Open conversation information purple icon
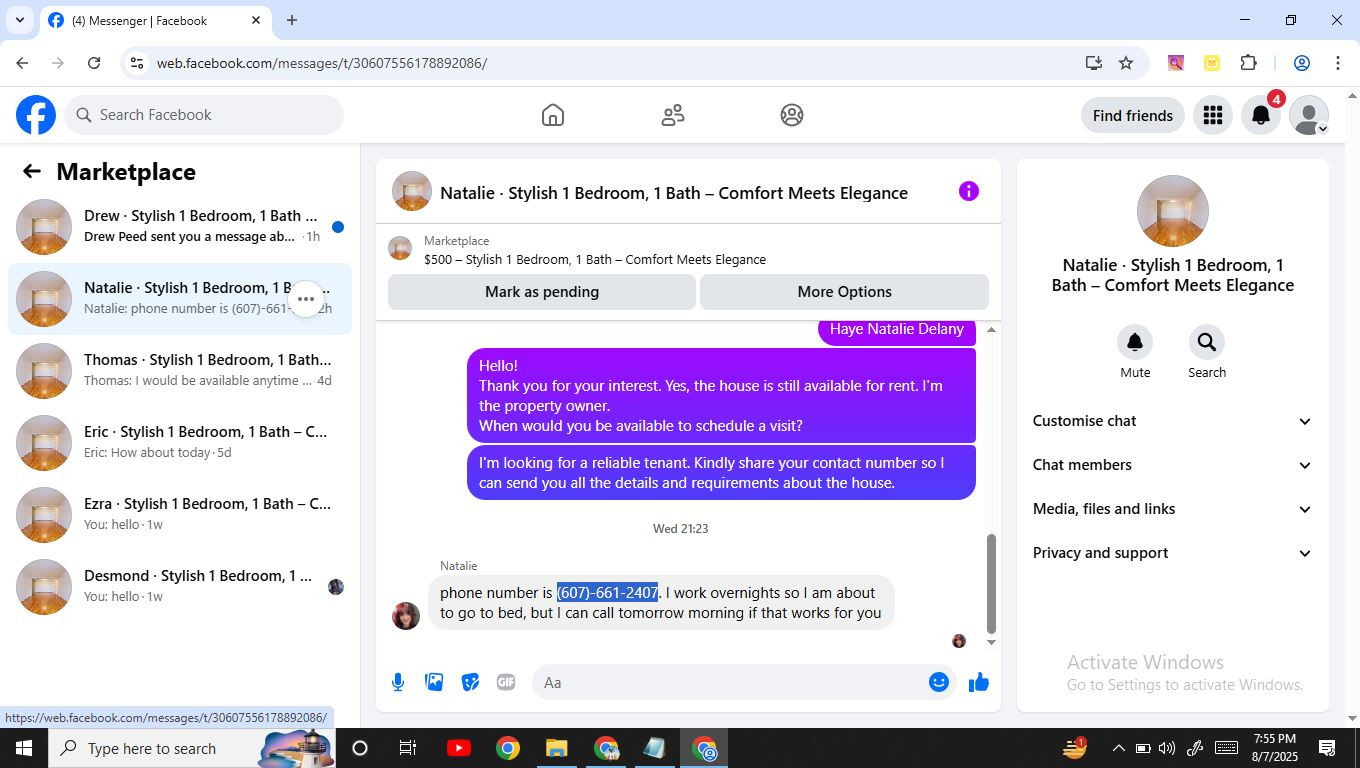 coord(969,191)
